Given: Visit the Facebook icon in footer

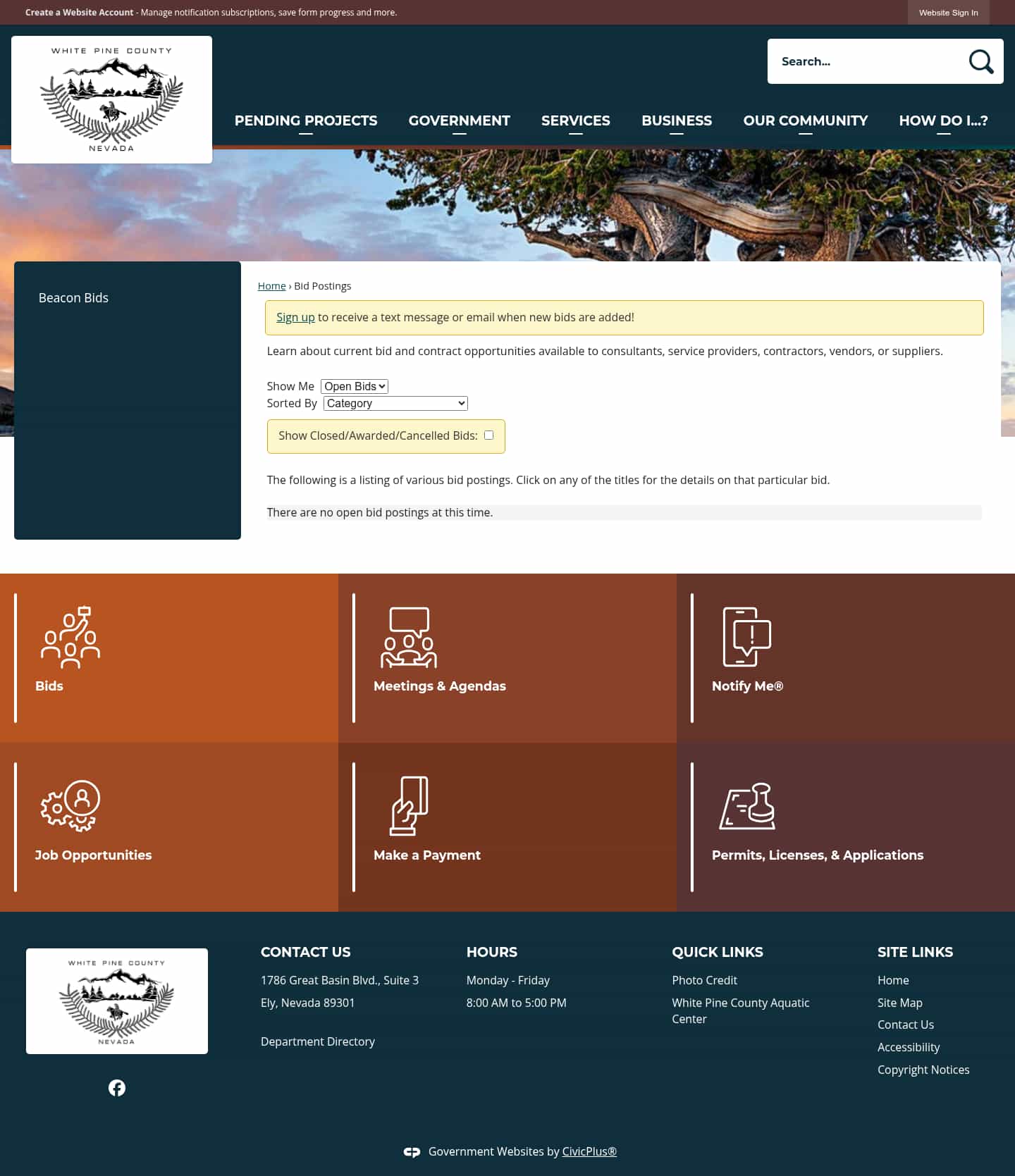Looking at the screenshot, I should pyautogui.click(x=117, y=1088).
